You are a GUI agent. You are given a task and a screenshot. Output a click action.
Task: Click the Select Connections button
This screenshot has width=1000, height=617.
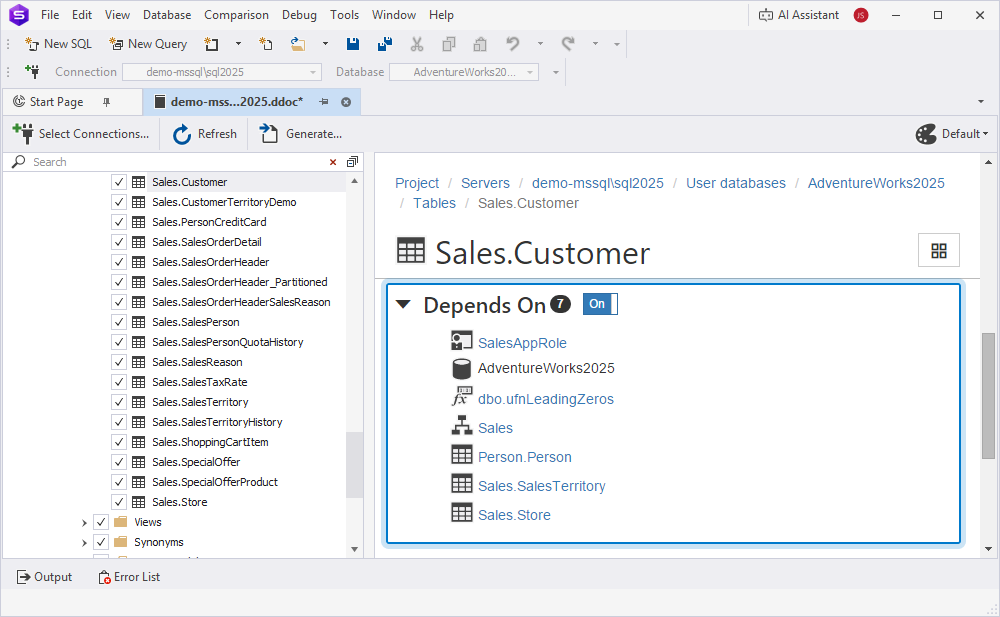81,134
